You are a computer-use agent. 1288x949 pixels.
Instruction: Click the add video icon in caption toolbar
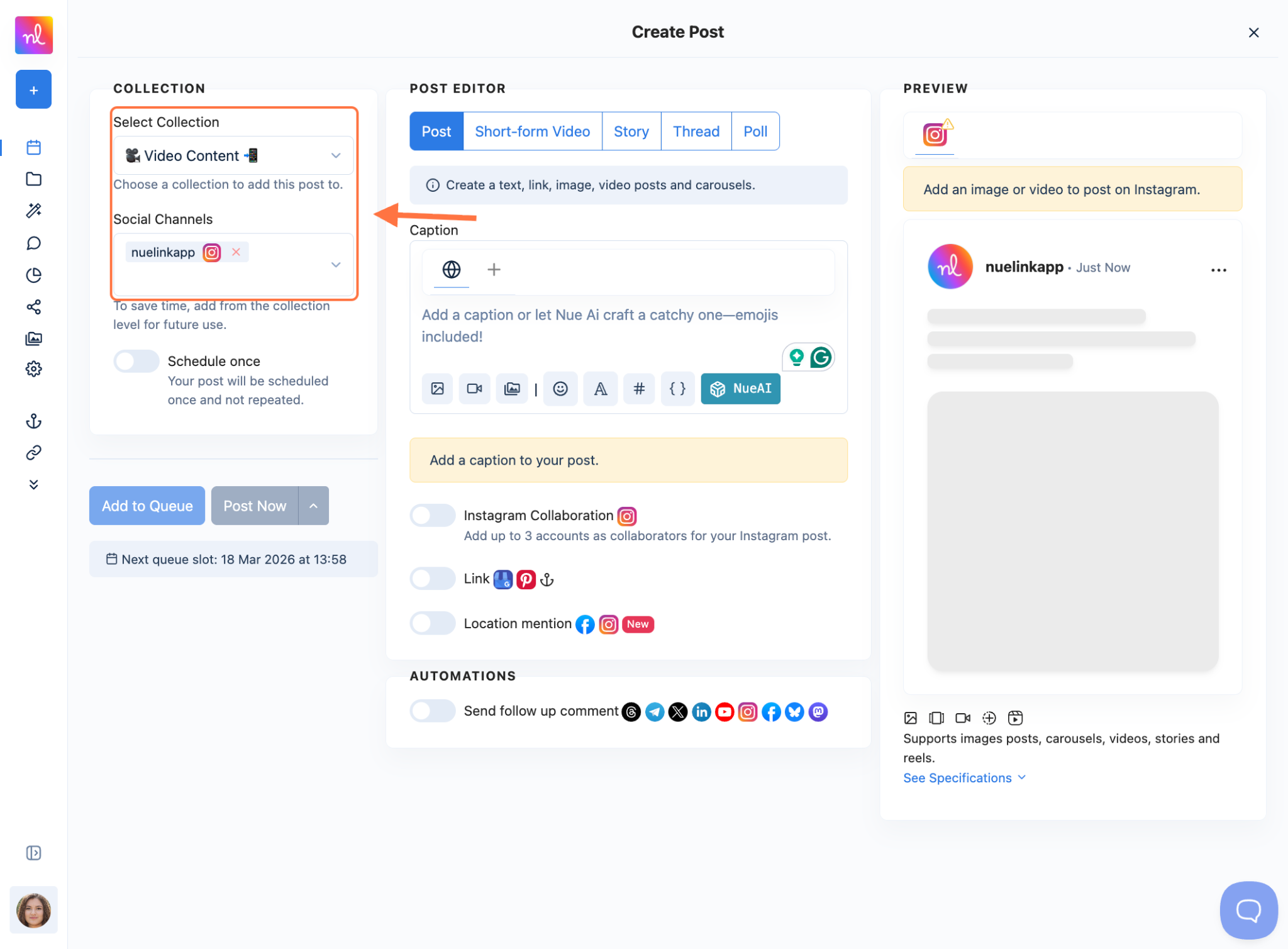474,389
